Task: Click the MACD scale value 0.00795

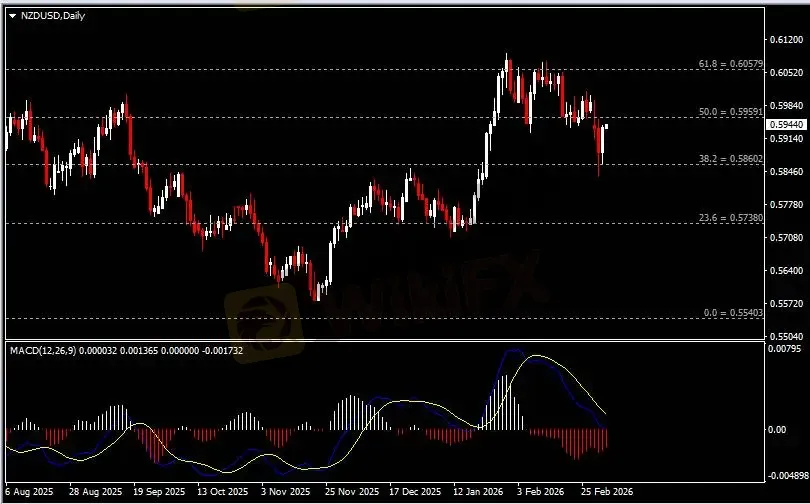Action: click(x=785, y=349)
